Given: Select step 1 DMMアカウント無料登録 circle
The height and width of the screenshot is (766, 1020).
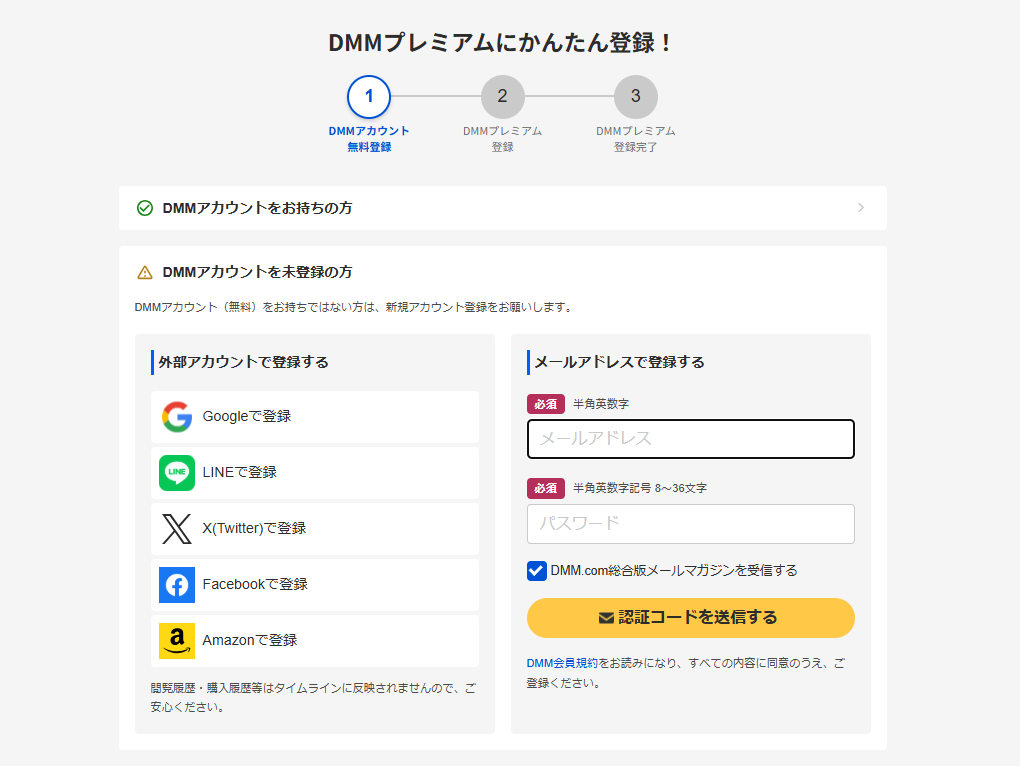Looking at the screenshot, I should [x=369, y=97].
